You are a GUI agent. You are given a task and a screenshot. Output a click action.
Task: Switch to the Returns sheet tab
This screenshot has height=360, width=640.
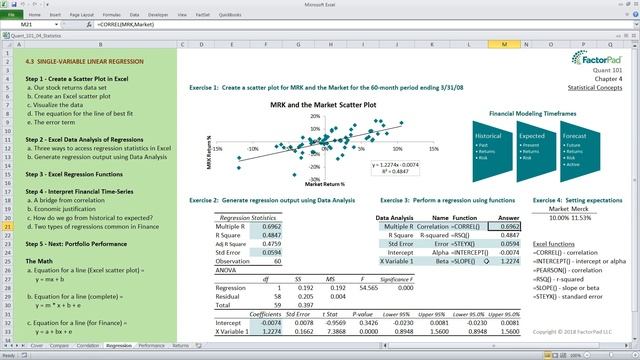click(180, 345)
